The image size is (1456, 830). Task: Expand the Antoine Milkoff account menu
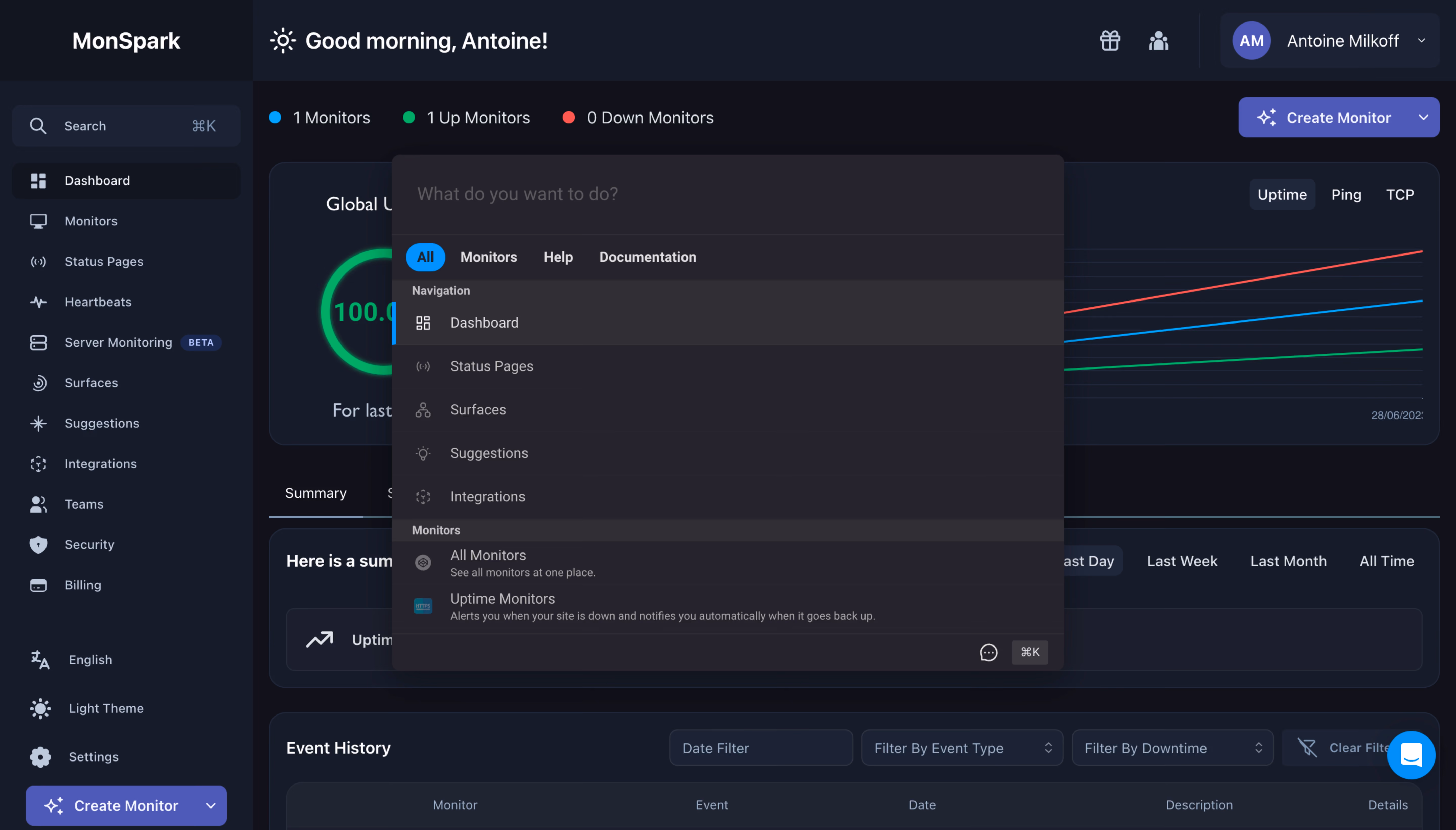pos(1329,40)
